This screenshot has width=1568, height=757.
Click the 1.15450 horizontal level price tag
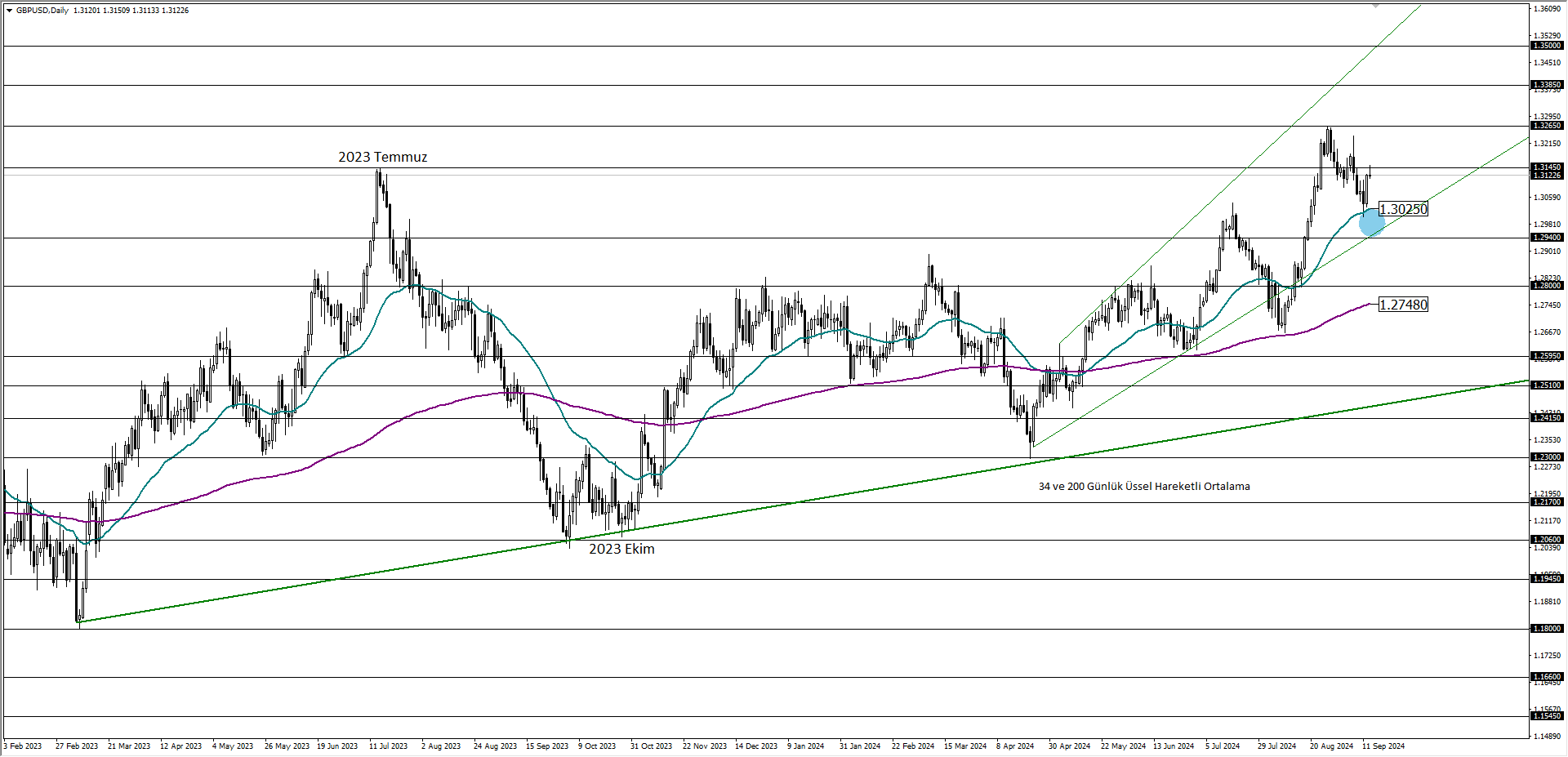[1547, 716]
